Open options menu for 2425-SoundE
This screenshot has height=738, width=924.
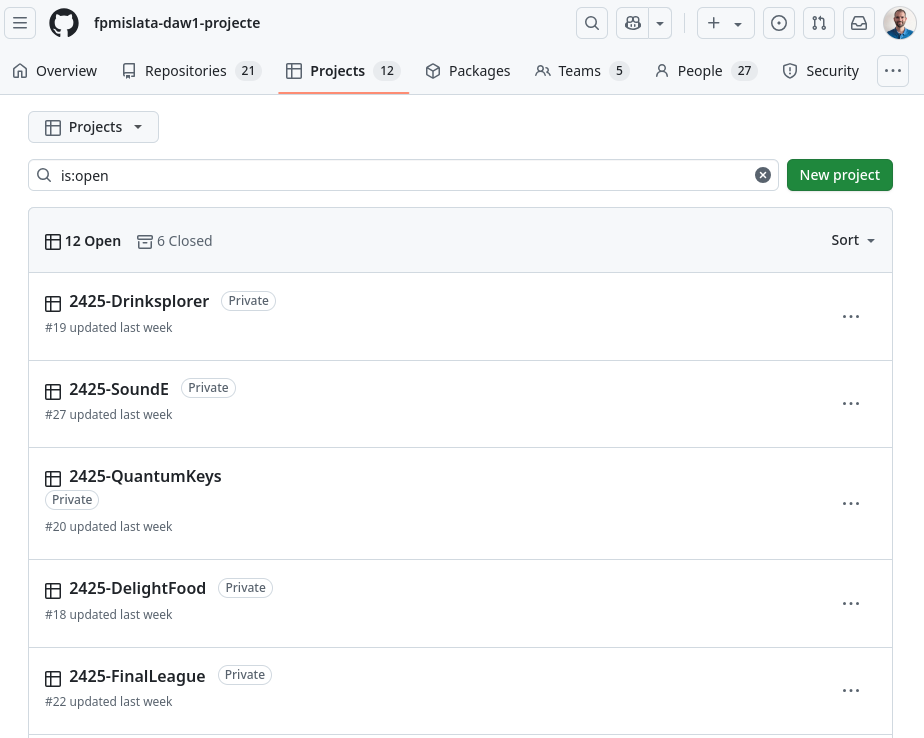[x=850, y=404]
